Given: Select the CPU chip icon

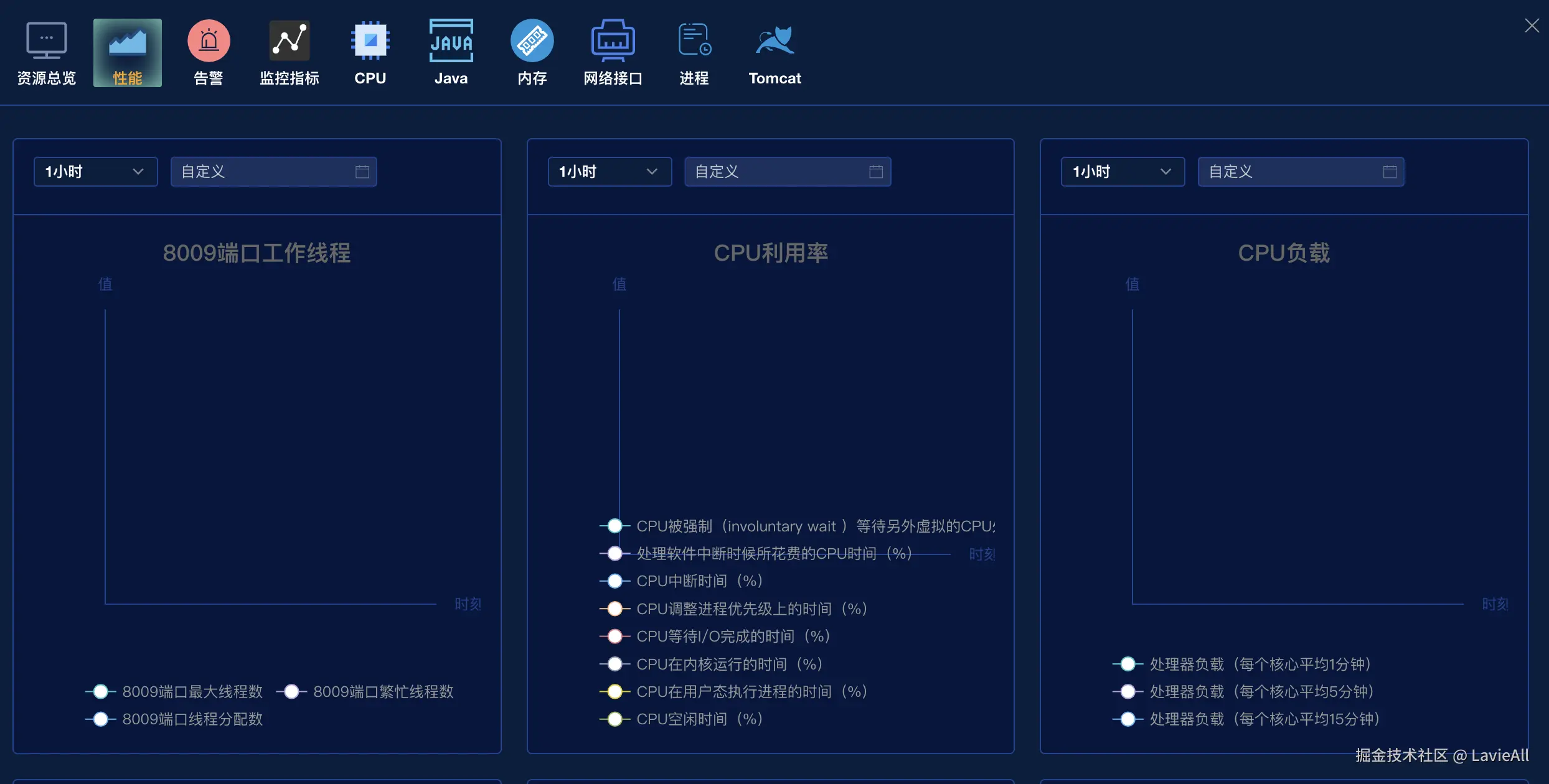Looking at the screenshot, I should (x=370, y=41).
